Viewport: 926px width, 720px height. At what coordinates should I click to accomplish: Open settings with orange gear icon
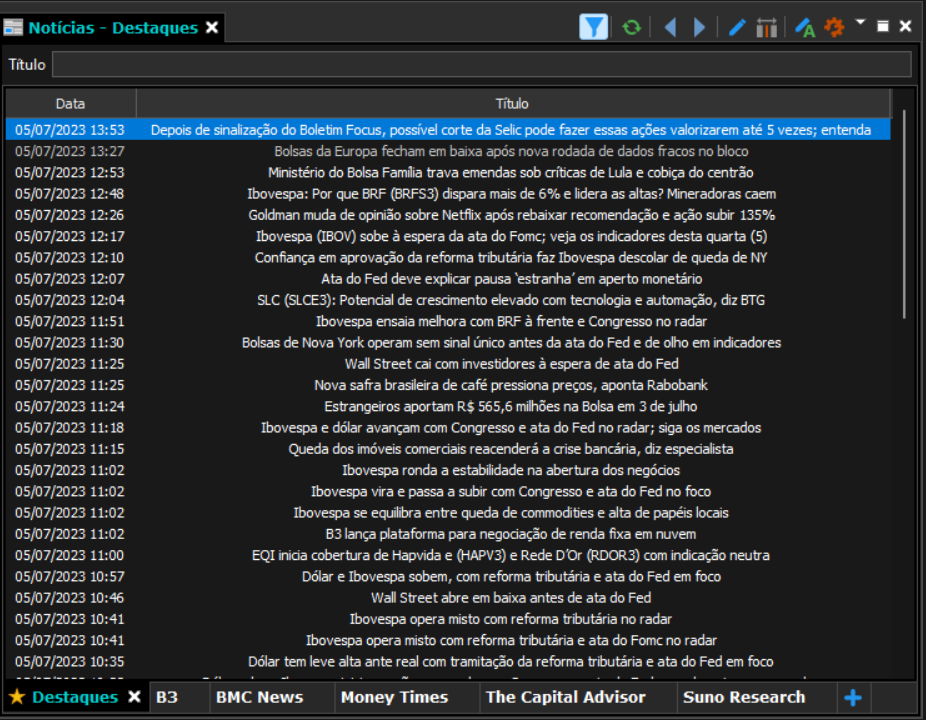tap(834, 27)
